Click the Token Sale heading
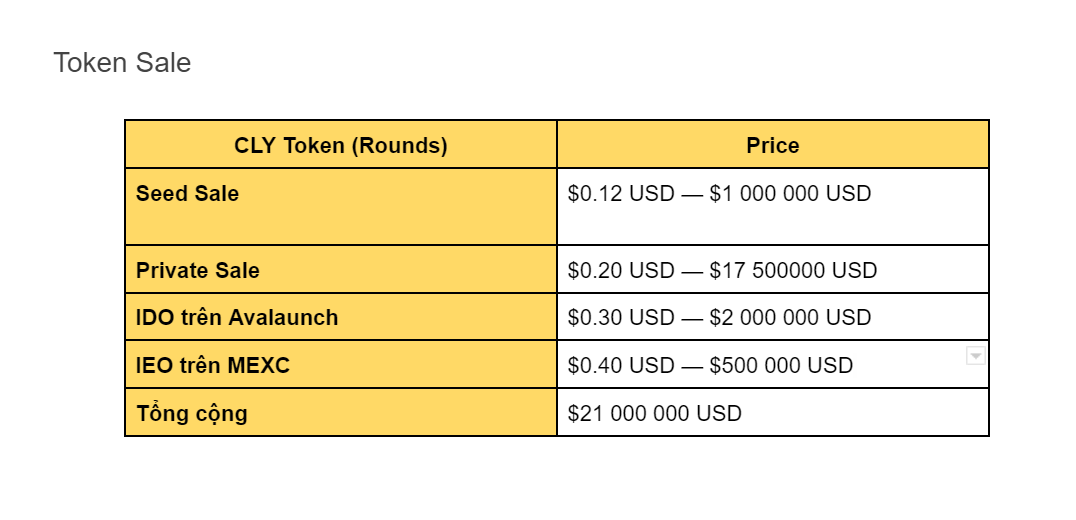The image size is (1076, 520). (x=122, y=63)
